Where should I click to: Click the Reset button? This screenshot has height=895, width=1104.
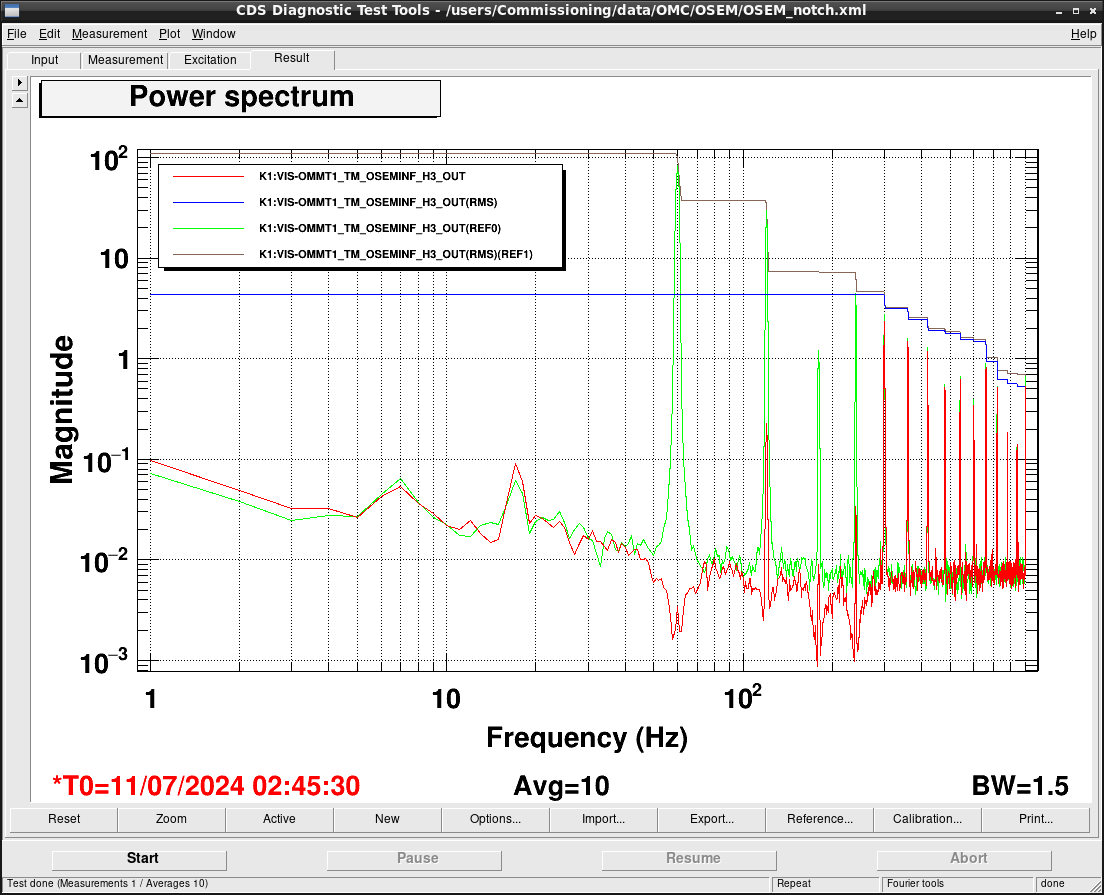(x=64, y=819)
